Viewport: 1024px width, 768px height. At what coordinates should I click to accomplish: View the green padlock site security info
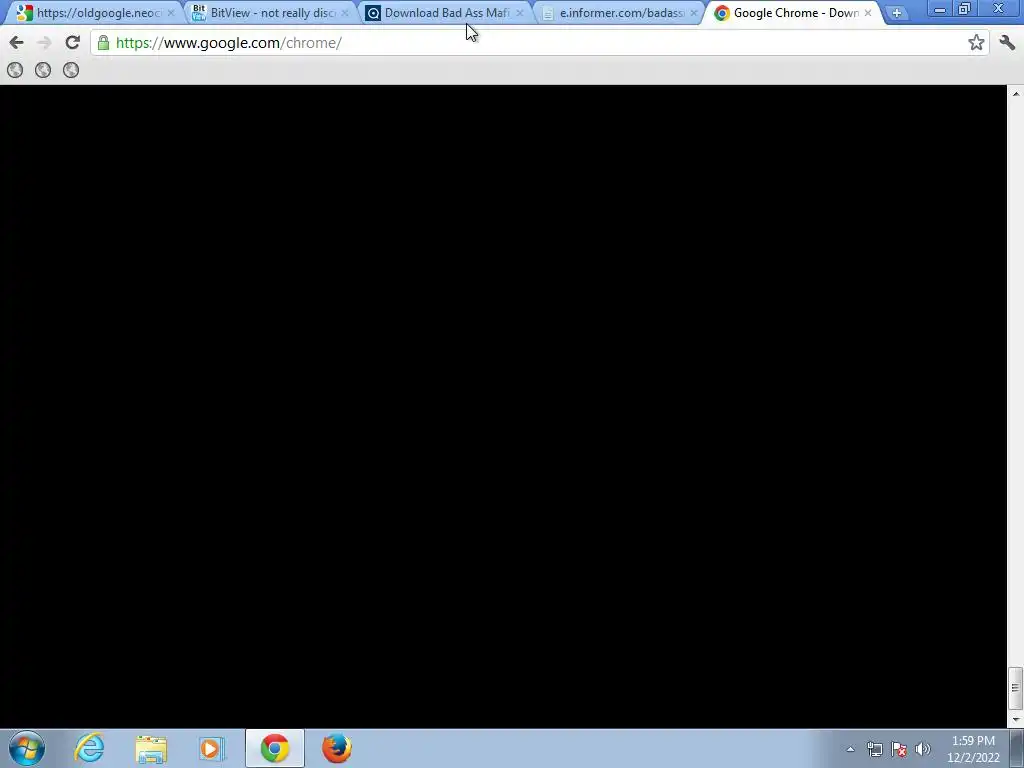pyautogui.click(x=103, y=43)
